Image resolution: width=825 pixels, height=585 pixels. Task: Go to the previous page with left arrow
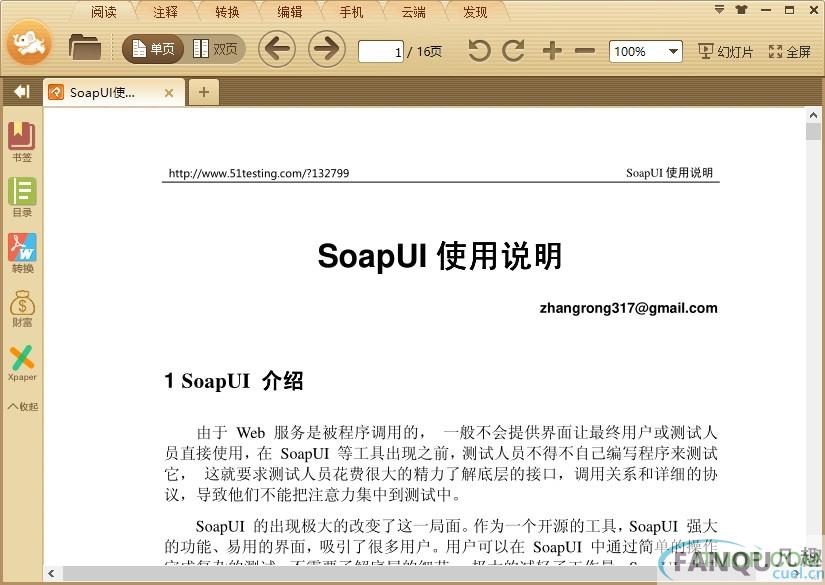[x=277, y=49]
